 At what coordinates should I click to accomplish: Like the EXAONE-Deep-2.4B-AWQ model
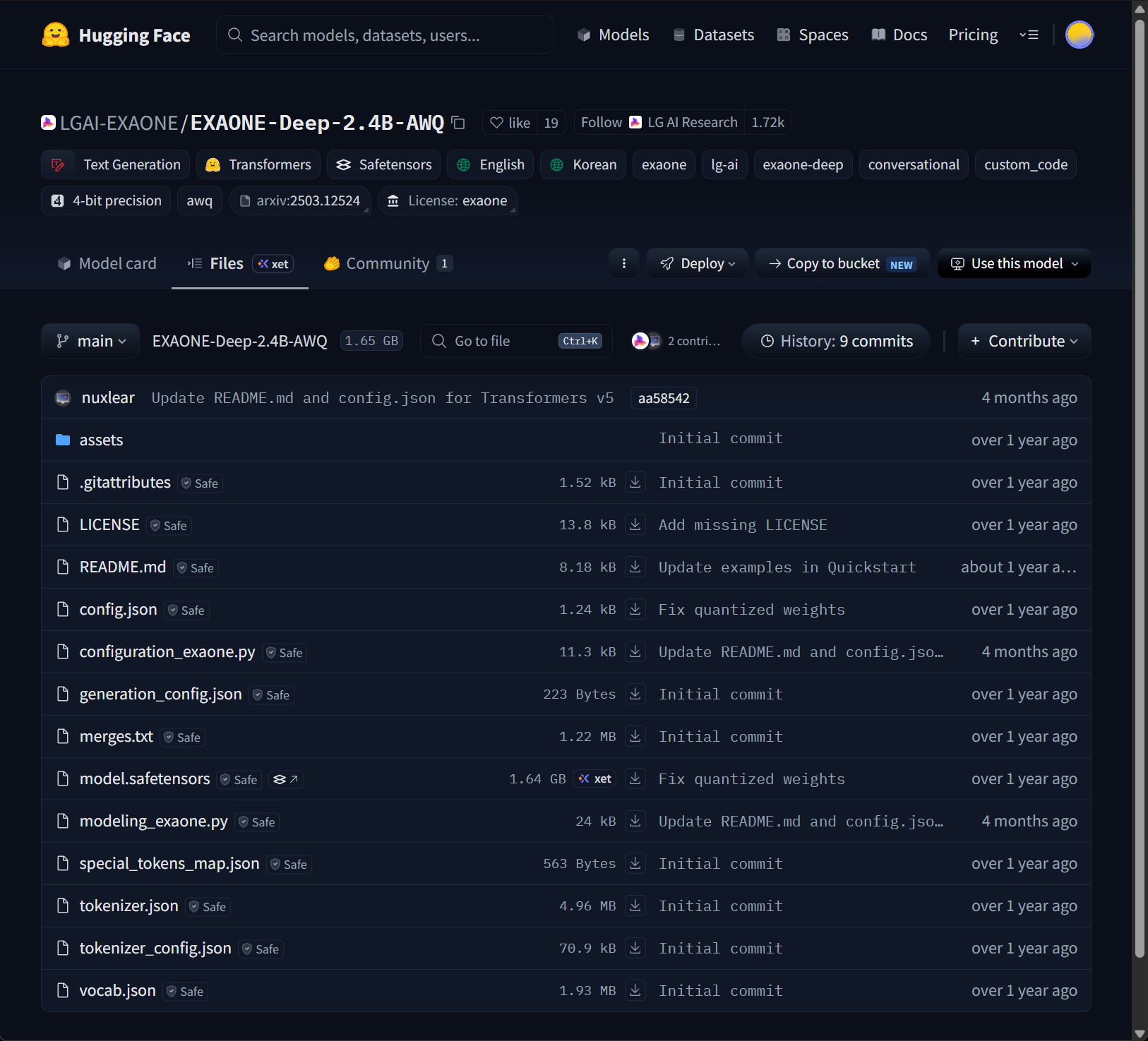[x=510, y=123]
